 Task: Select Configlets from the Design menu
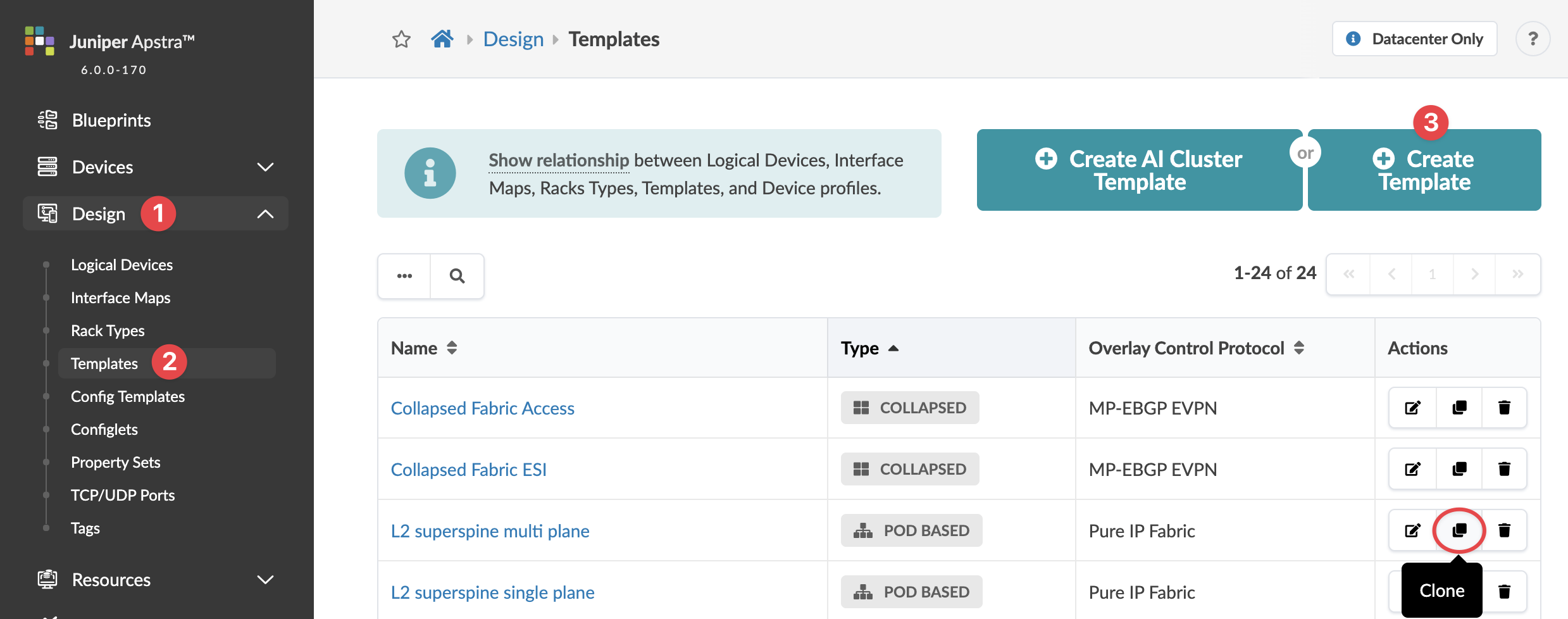(x=104, y=429)
